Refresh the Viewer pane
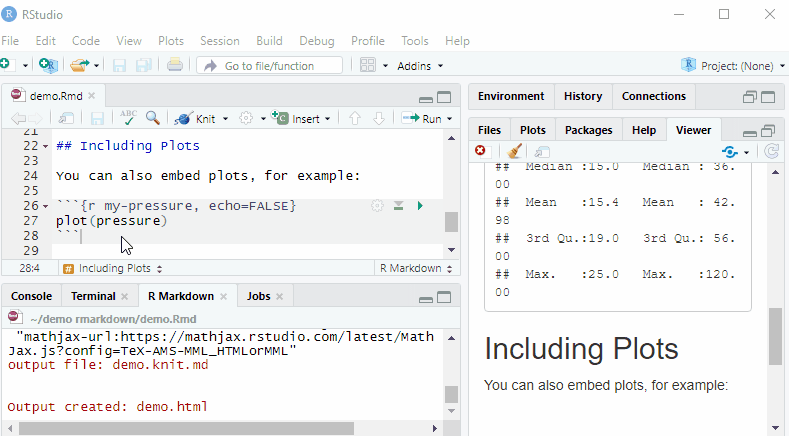Viewport: 789px width, 436px height. pos(772,151)
